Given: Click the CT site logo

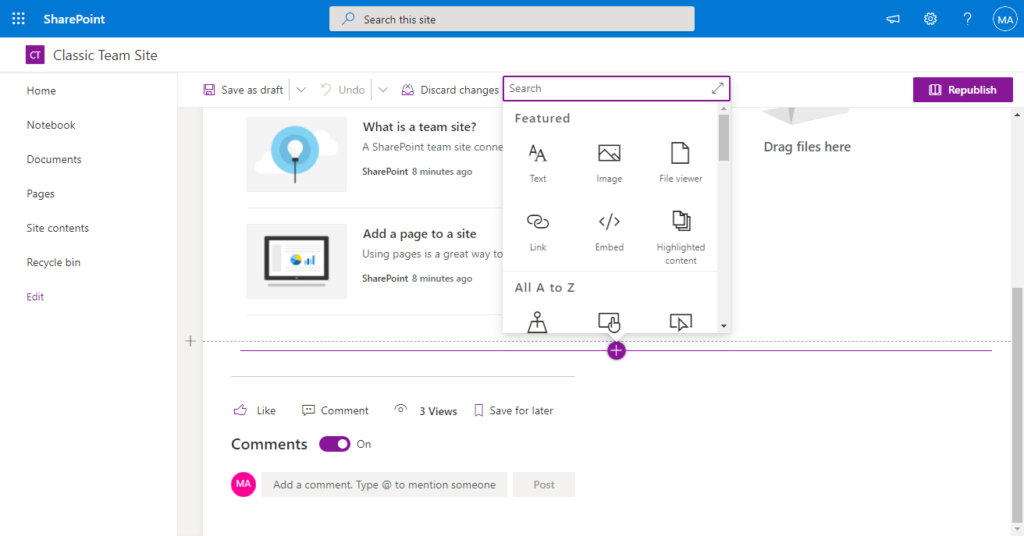Looking at the screenshot, I should [x=35, y=55].
